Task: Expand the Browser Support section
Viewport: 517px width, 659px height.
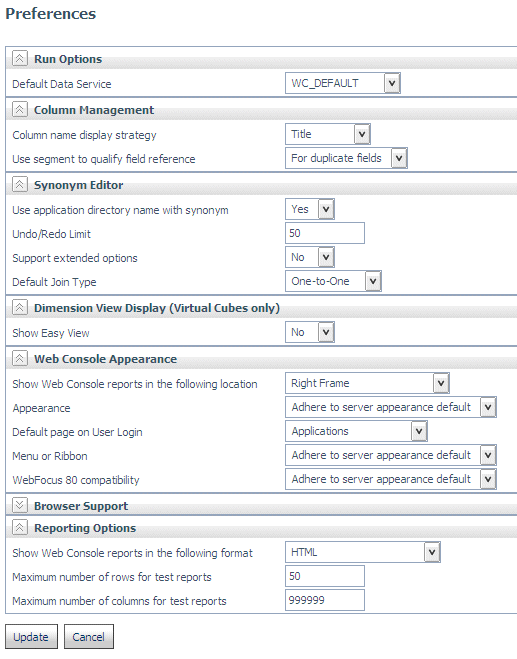Action: (20, 505)
